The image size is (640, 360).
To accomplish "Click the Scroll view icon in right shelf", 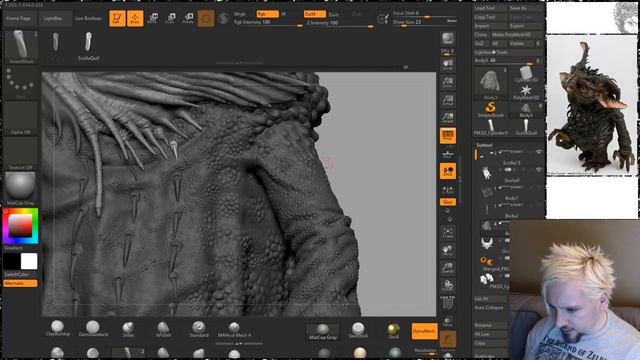I will (448, 65).
